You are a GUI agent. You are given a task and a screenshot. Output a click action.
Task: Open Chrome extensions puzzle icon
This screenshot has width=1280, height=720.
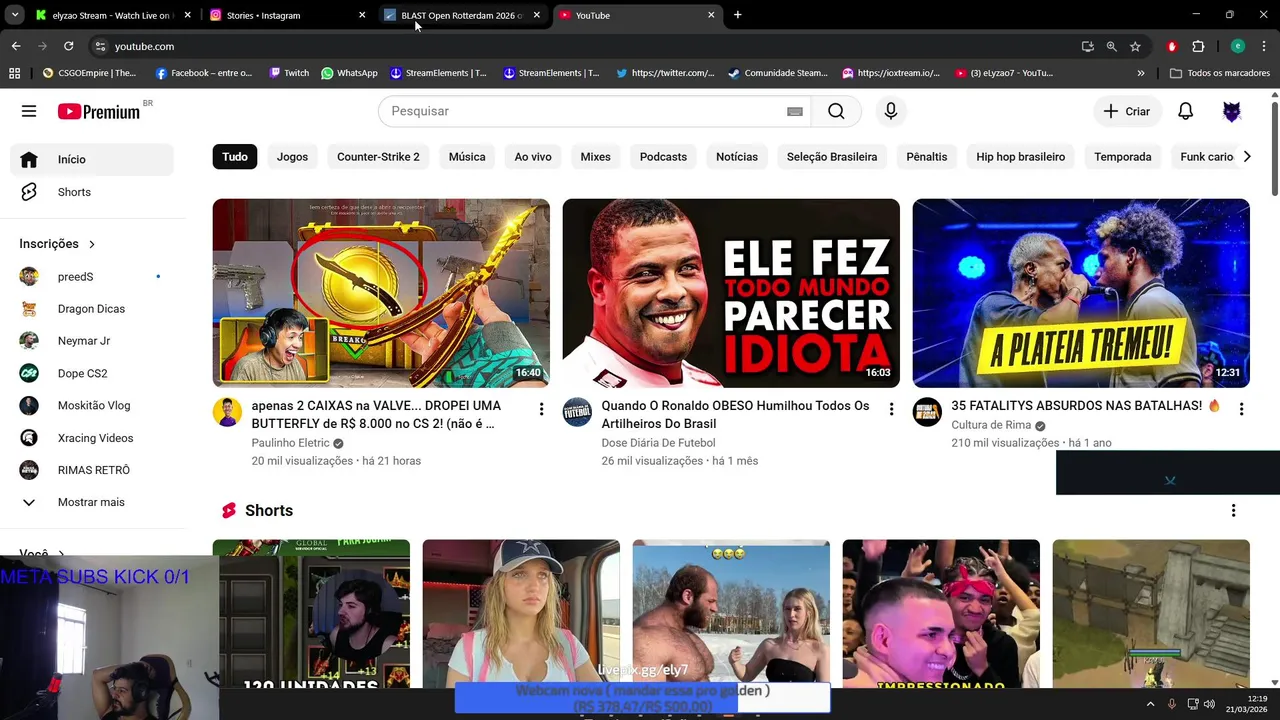click(1198, 46)
